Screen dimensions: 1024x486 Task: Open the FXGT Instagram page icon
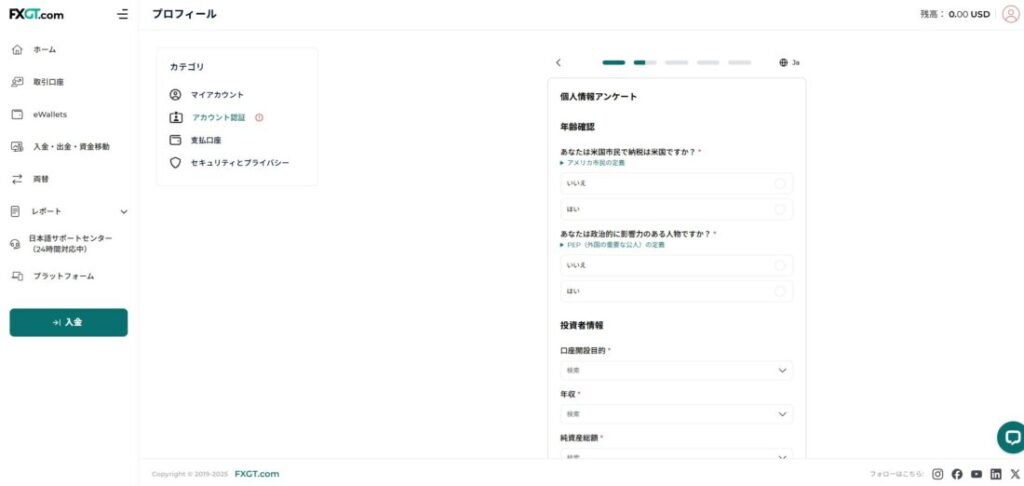coord(938,474)
